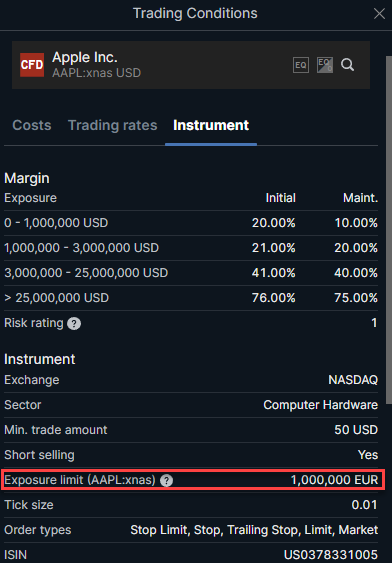Open the Trading rates tab

(x=113, y=125)
